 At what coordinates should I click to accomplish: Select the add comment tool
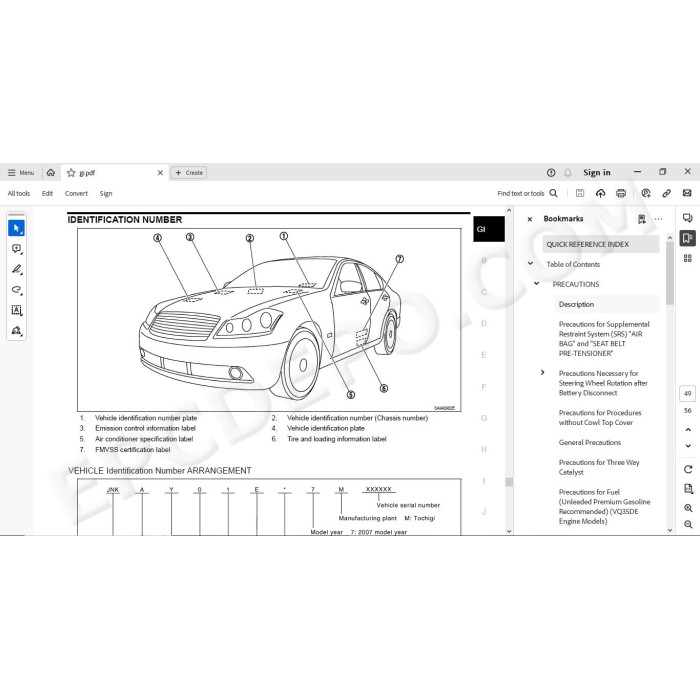pos(17,249)
